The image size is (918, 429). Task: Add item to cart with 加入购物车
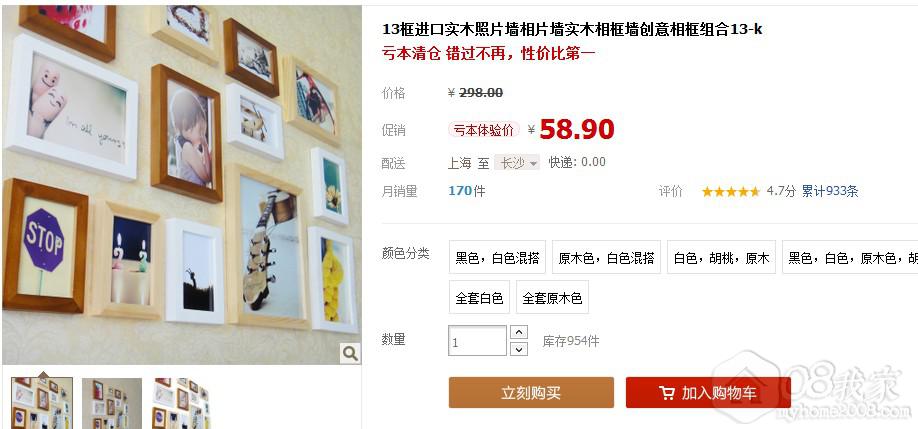(x=708, y=393)
